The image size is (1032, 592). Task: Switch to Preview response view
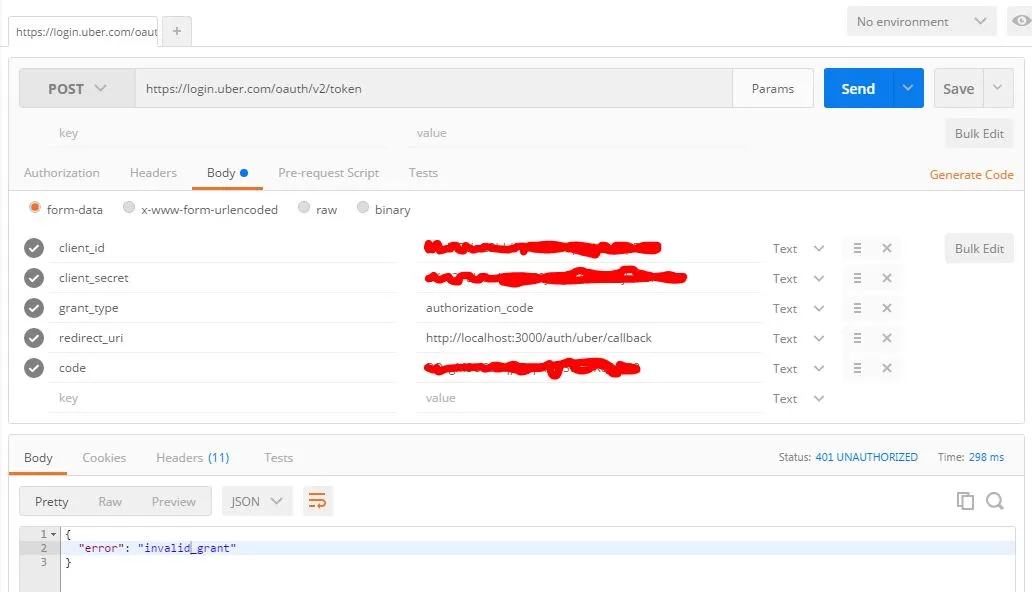[x=174, y=501]
